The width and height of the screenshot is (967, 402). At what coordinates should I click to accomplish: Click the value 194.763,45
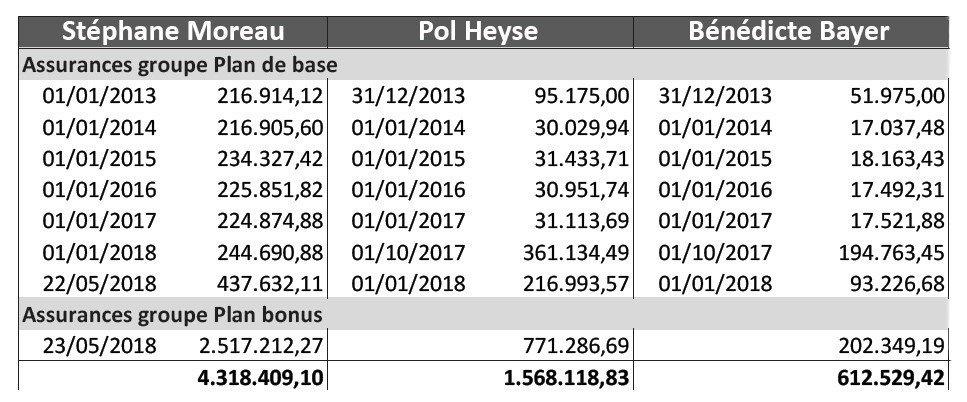pos(891,252)
